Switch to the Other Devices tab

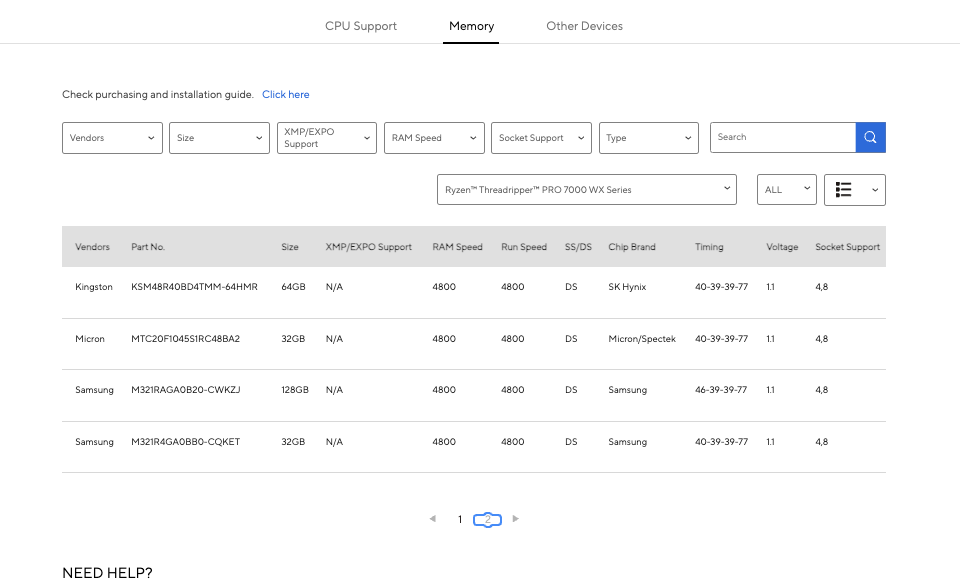point(584,26)
